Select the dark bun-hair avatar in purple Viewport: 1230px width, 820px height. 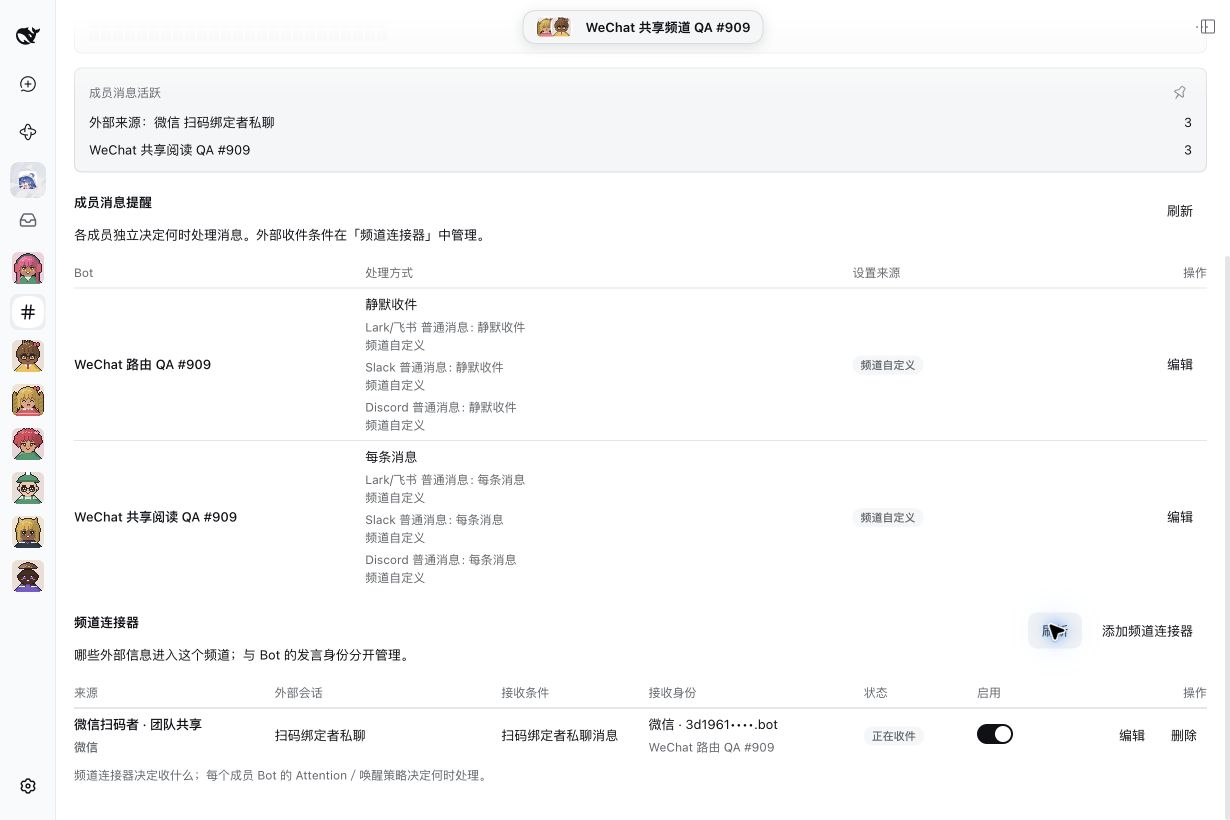click(28, 576)
